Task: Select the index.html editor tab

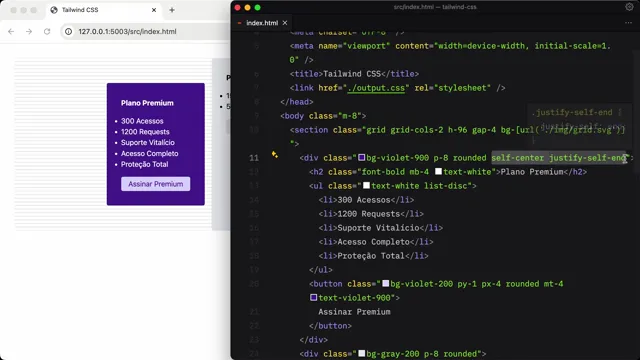Action: 262,23
